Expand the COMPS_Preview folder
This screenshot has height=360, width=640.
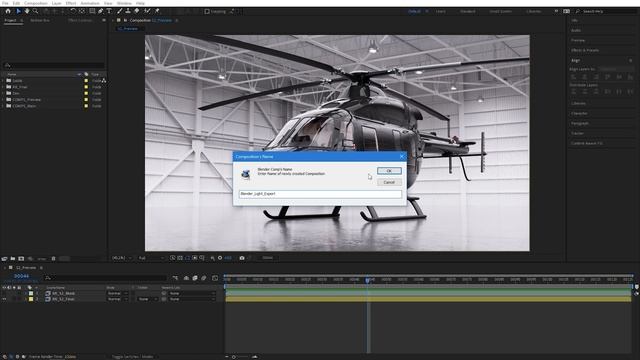click(x=3, y=100)
